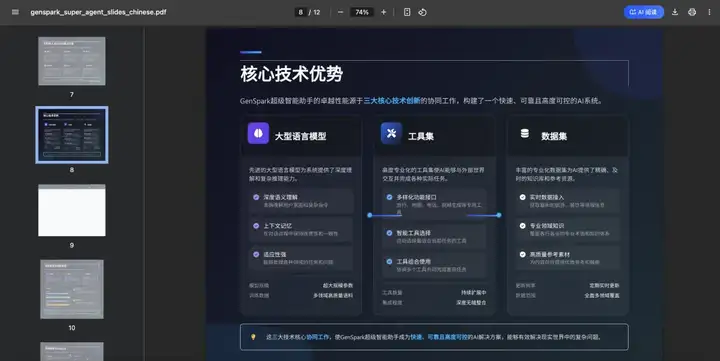Click the value 全面多领域覆盖
Viewport: 720px width, 361px height.
click(x=602, y=295)
